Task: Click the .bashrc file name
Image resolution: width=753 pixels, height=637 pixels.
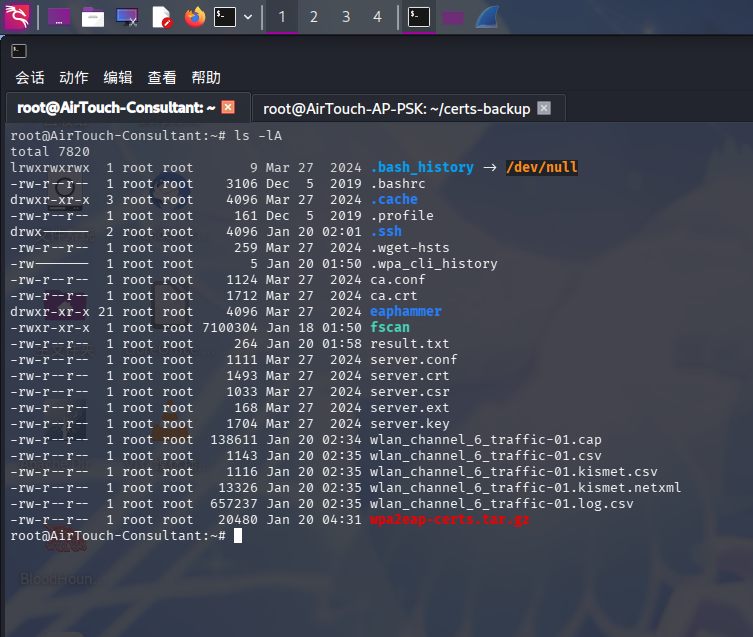Action: coord(398,184)
